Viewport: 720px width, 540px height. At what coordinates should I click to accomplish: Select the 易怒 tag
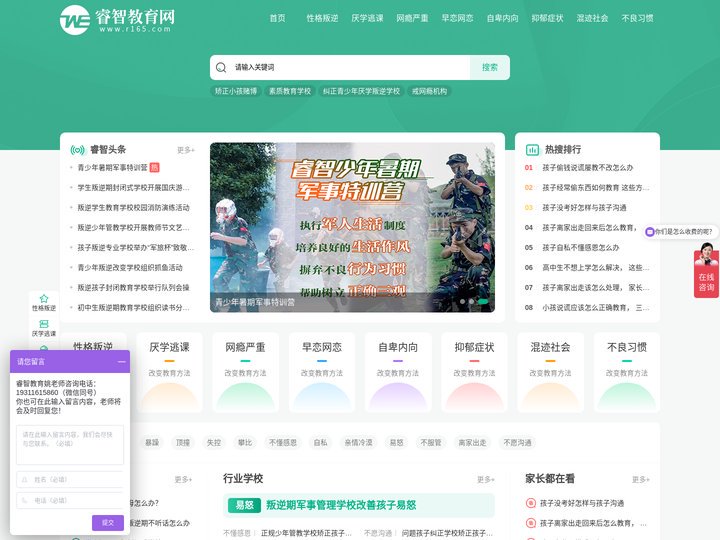[x=396, y=443]
